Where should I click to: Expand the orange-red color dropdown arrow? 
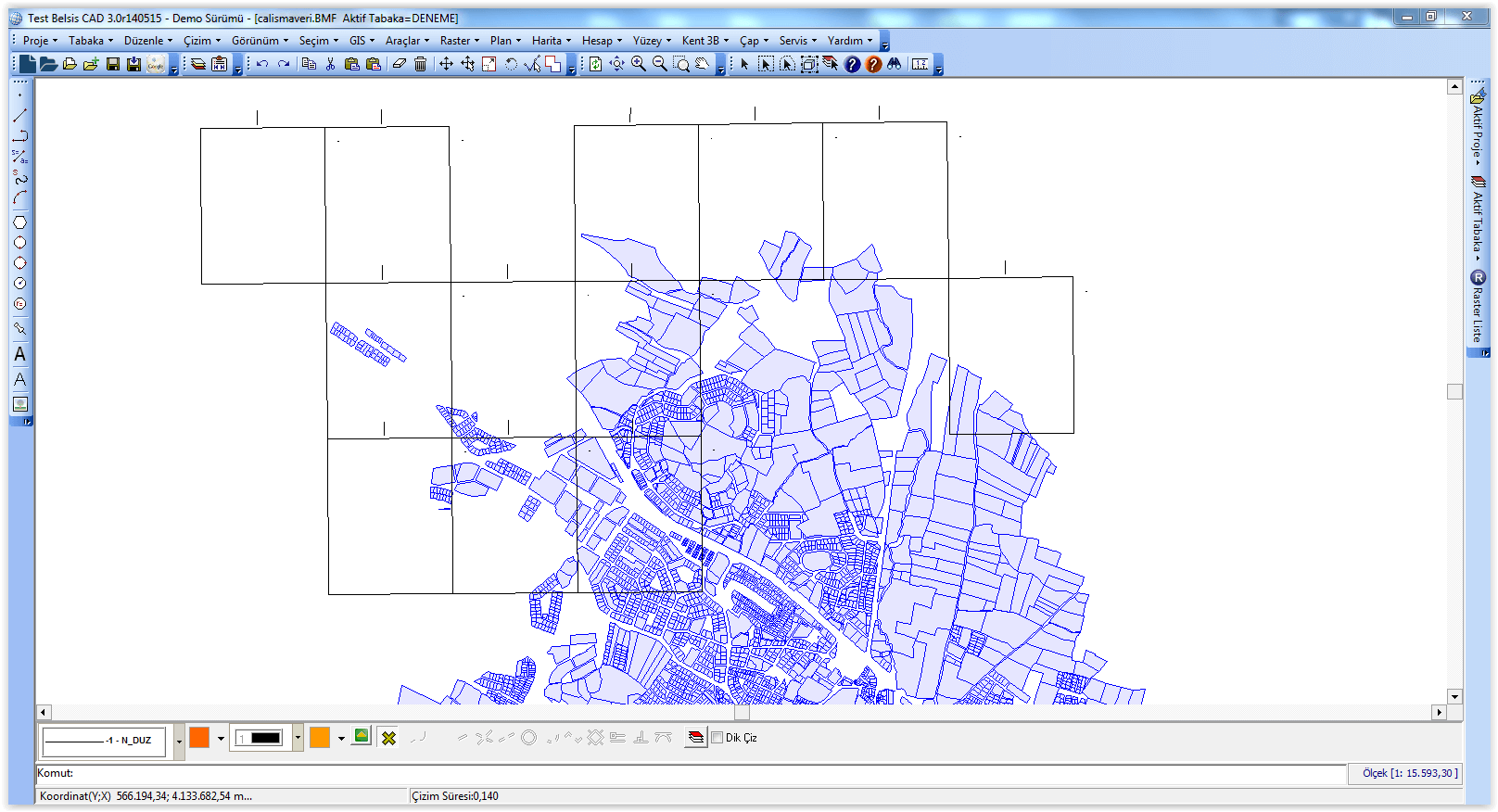(221, 739)
